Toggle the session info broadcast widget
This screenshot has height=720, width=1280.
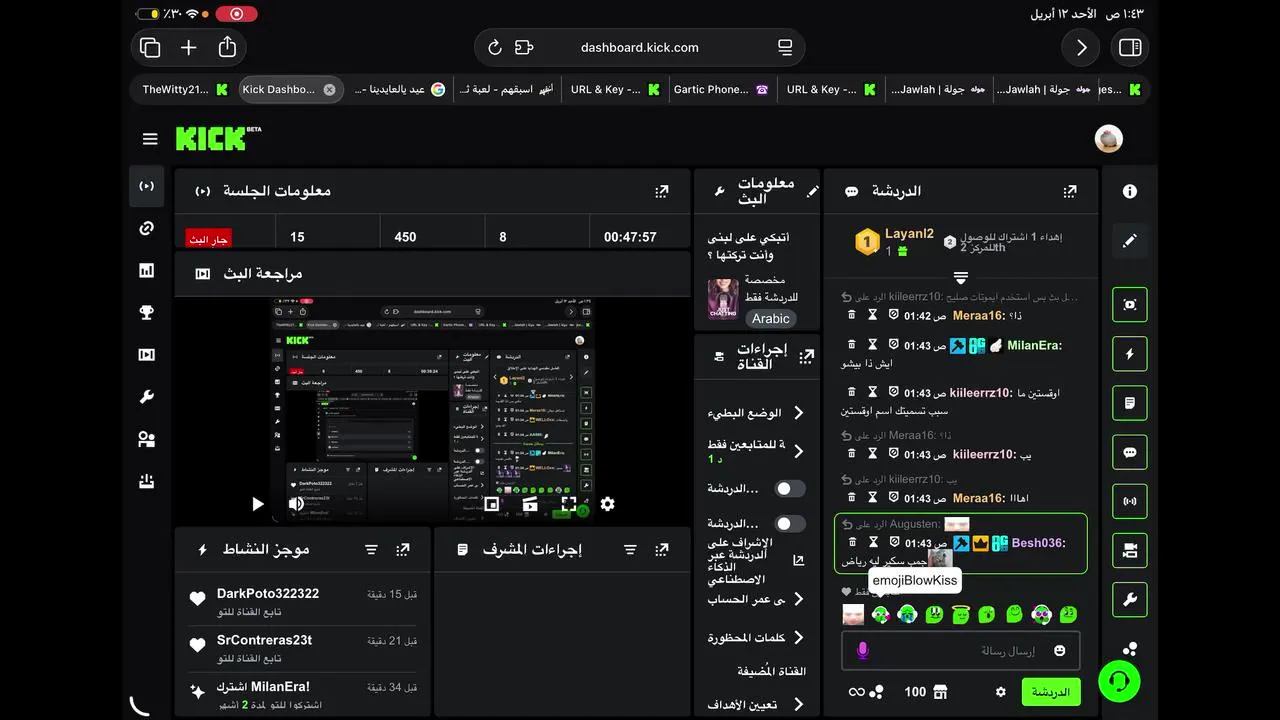pos(1130,501)
